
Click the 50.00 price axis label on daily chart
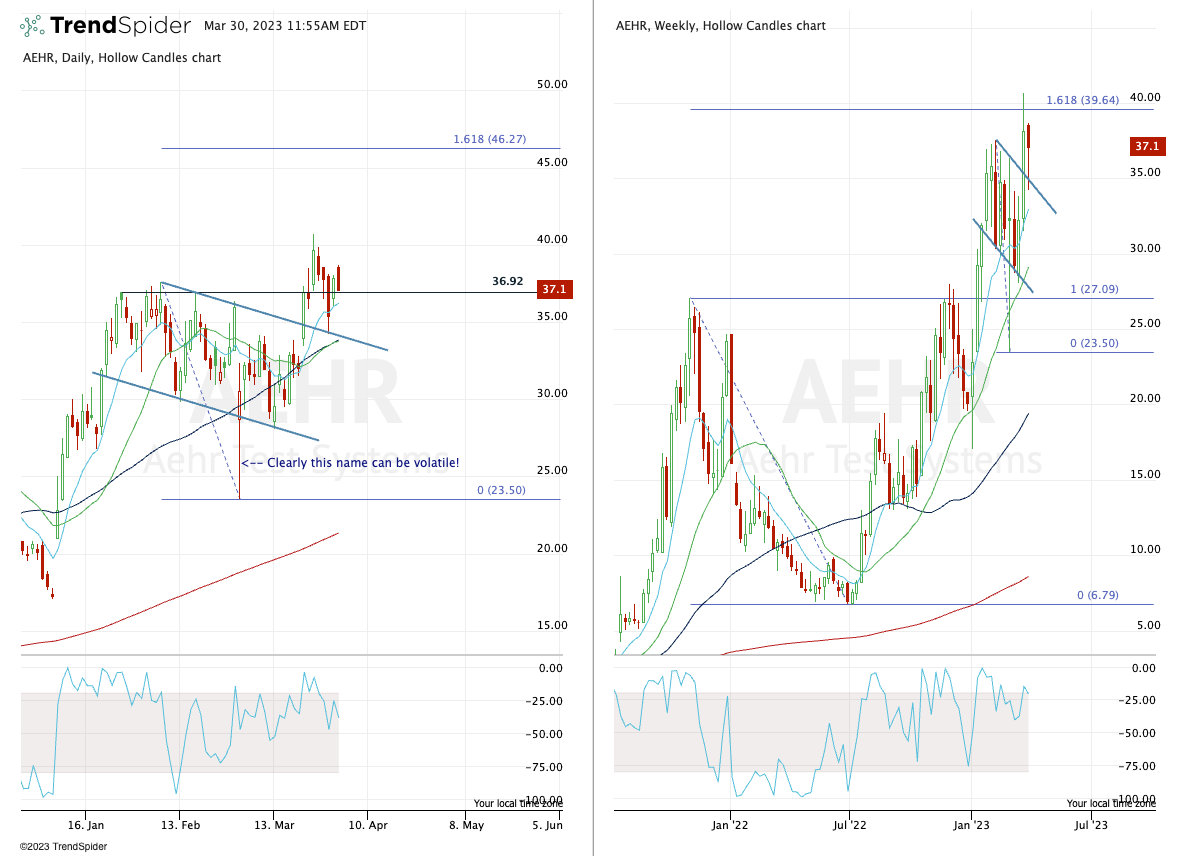[x=552, y=84]
